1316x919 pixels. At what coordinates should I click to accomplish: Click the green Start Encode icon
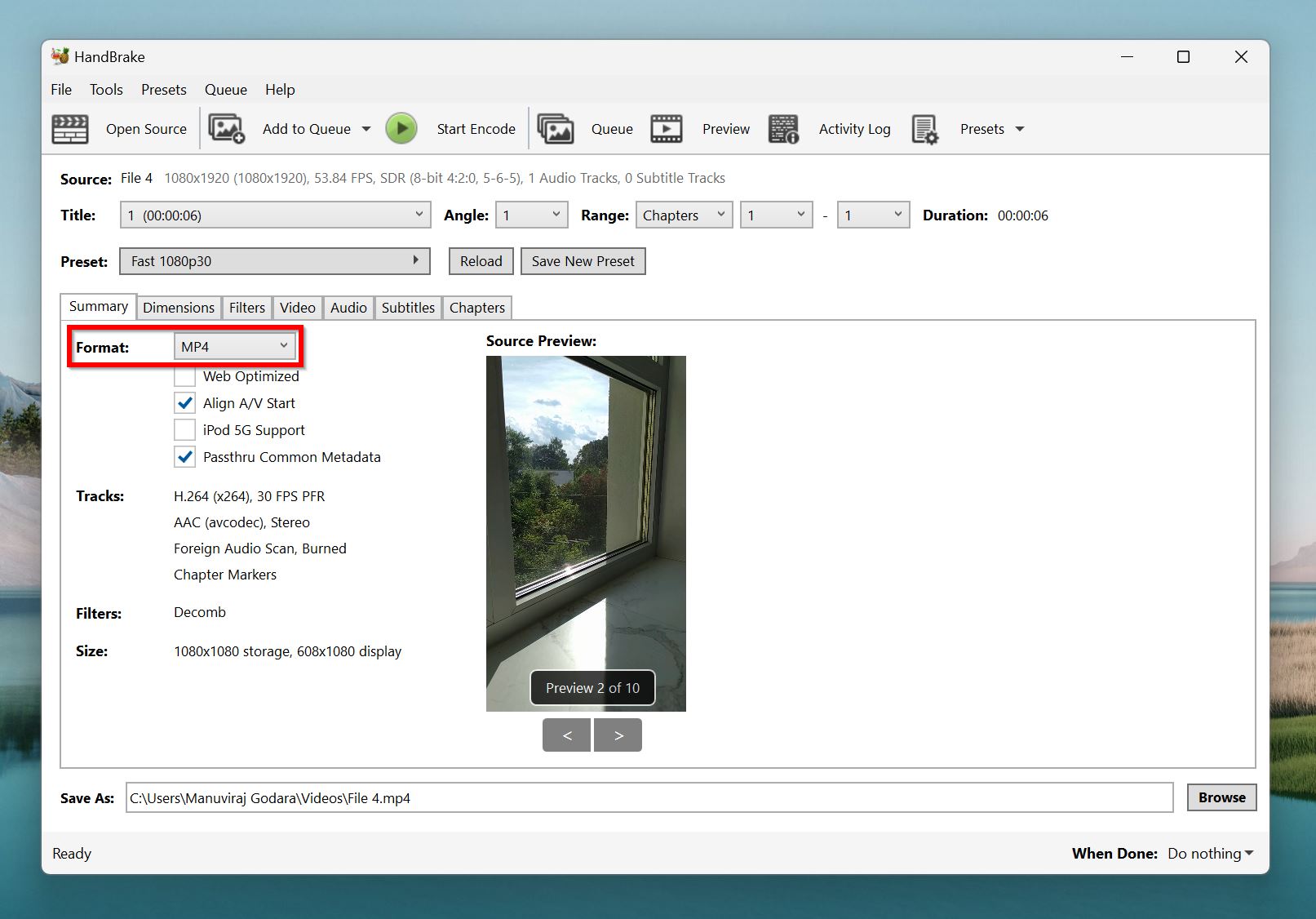tap(401, 128)
